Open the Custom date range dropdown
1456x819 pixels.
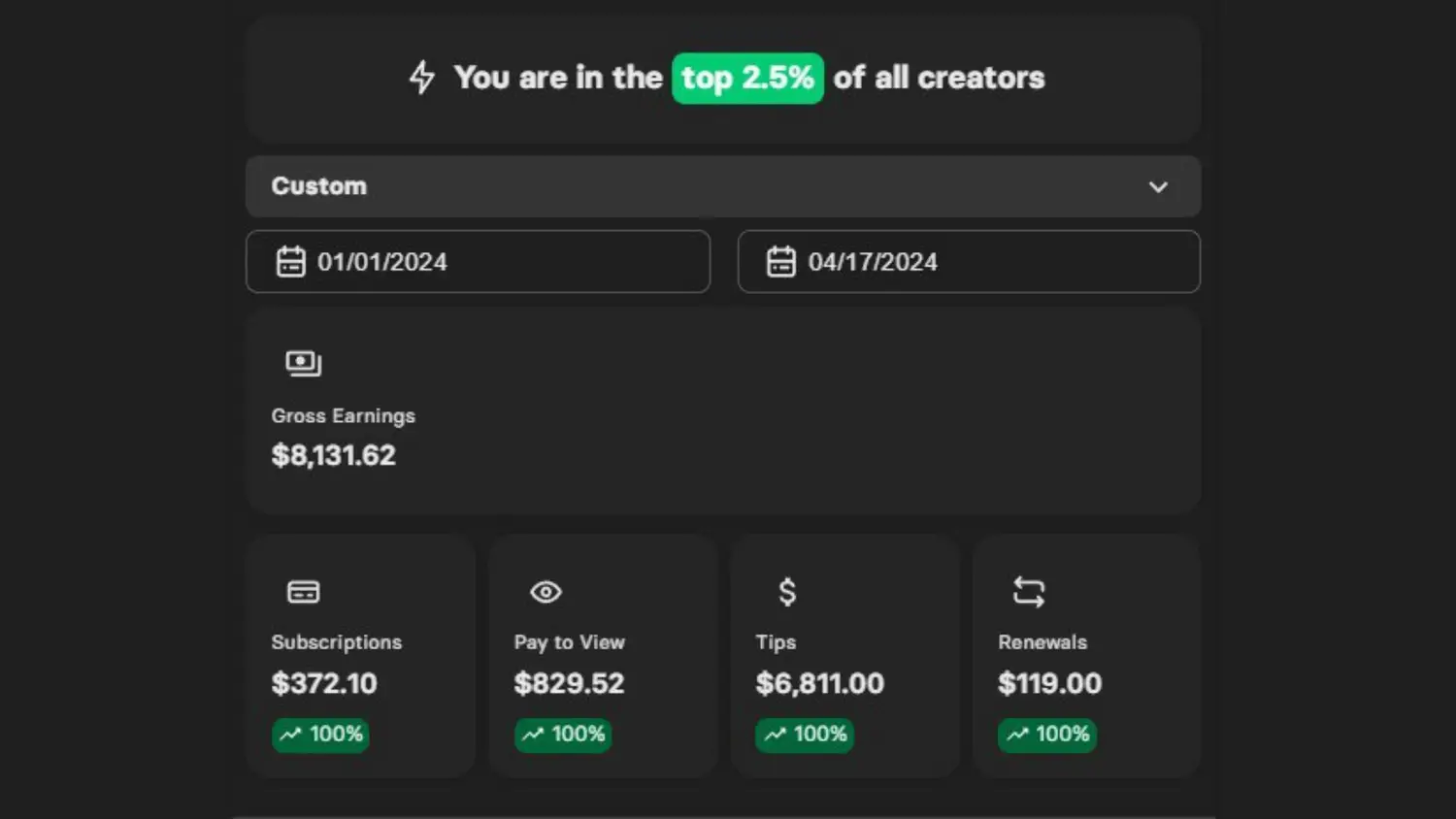pyautogui.click(x=722, y=186)
